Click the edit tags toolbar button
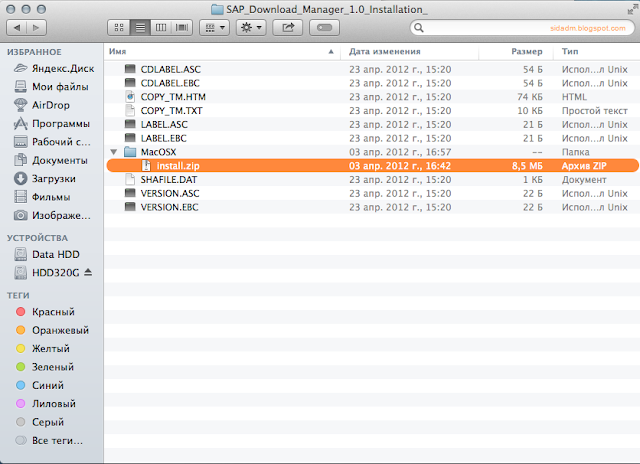This screenshot has width=640, height=464. (x=324, y=28)
